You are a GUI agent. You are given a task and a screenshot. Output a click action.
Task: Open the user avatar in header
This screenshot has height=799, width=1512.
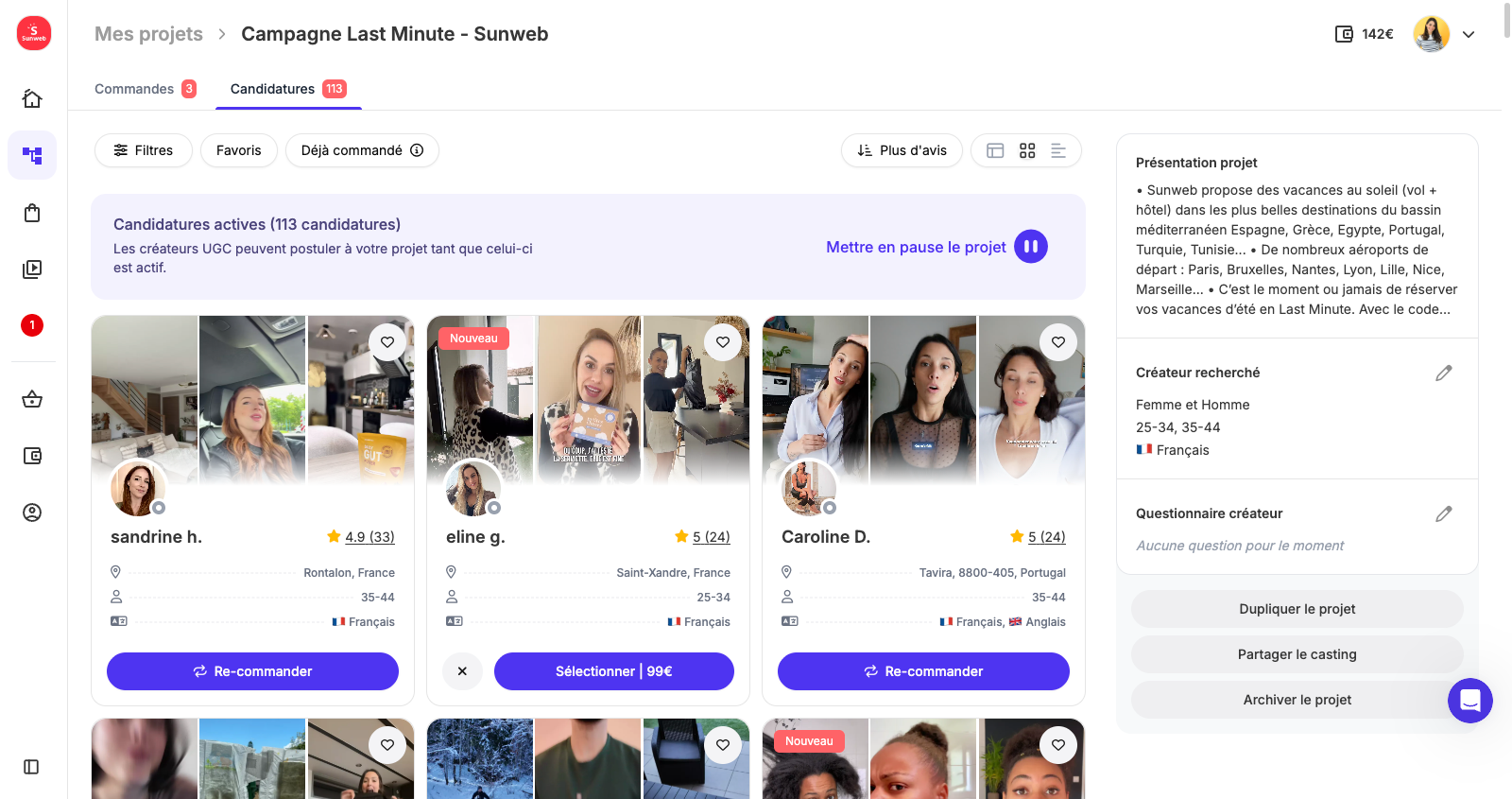coord(1432,34)
